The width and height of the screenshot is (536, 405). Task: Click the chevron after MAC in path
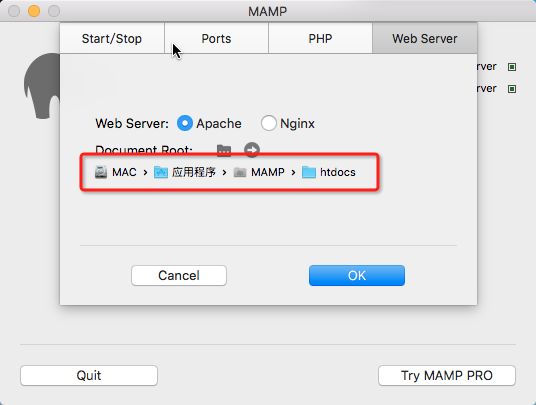point(145,172)
